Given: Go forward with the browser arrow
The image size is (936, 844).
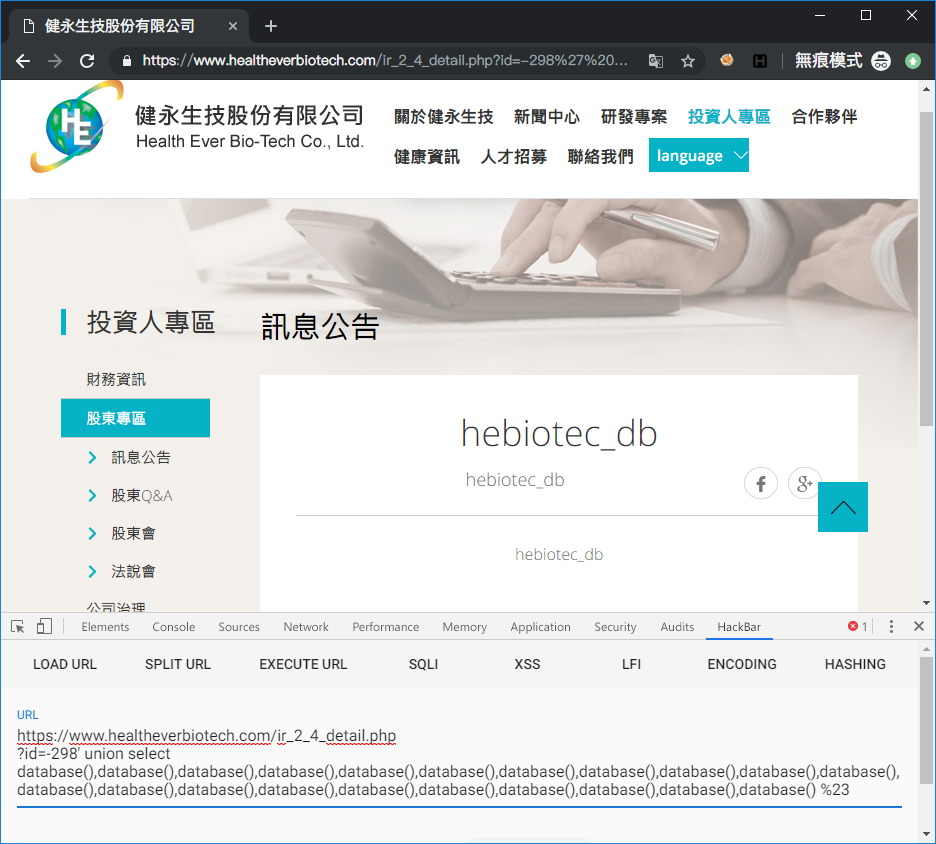Looking at the screenshot, I should [55, 61].
